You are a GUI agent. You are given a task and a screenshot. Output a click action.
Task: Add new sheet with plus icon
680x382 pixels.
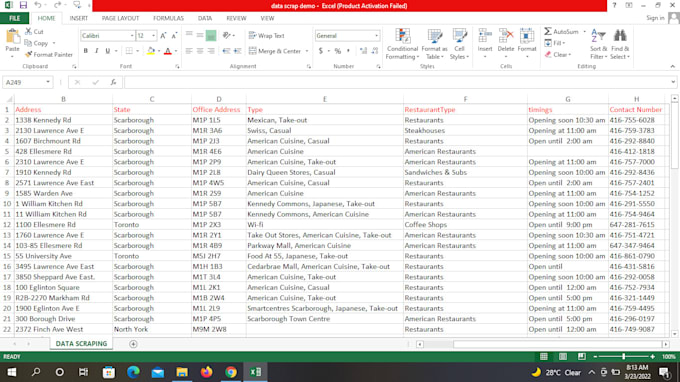pos(133,344)
